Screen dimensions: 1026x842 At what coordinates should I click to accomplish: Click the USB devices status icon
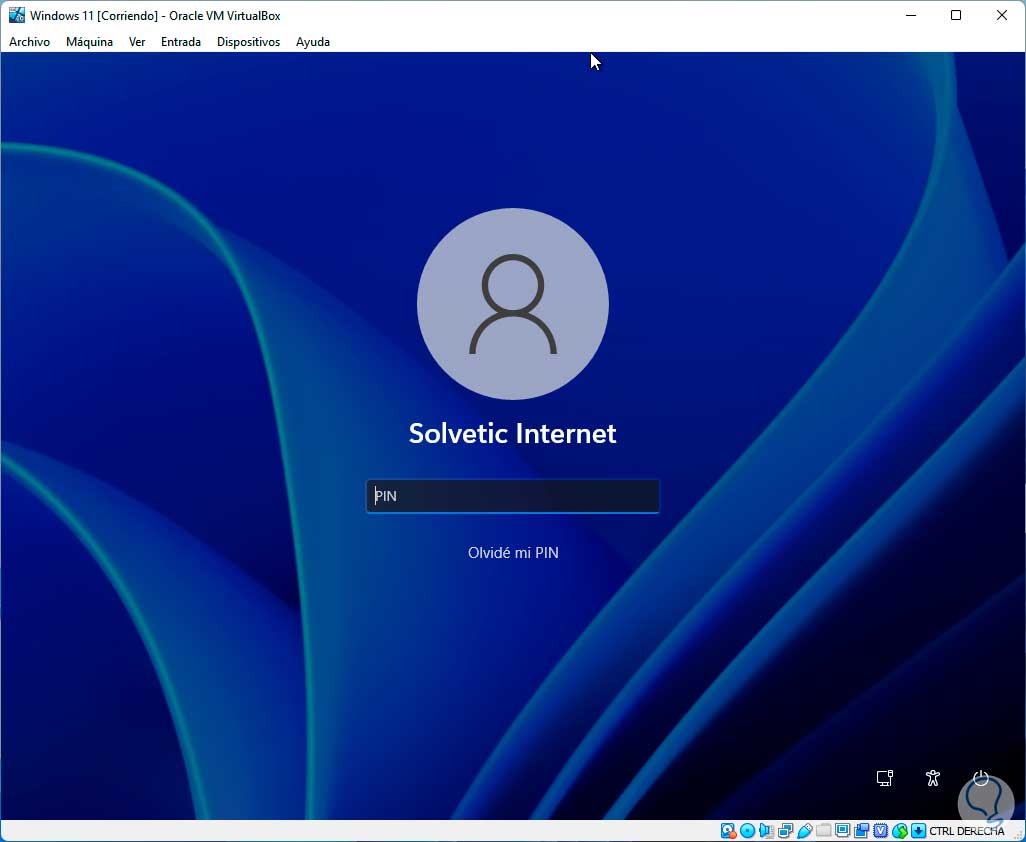point(805,831)
